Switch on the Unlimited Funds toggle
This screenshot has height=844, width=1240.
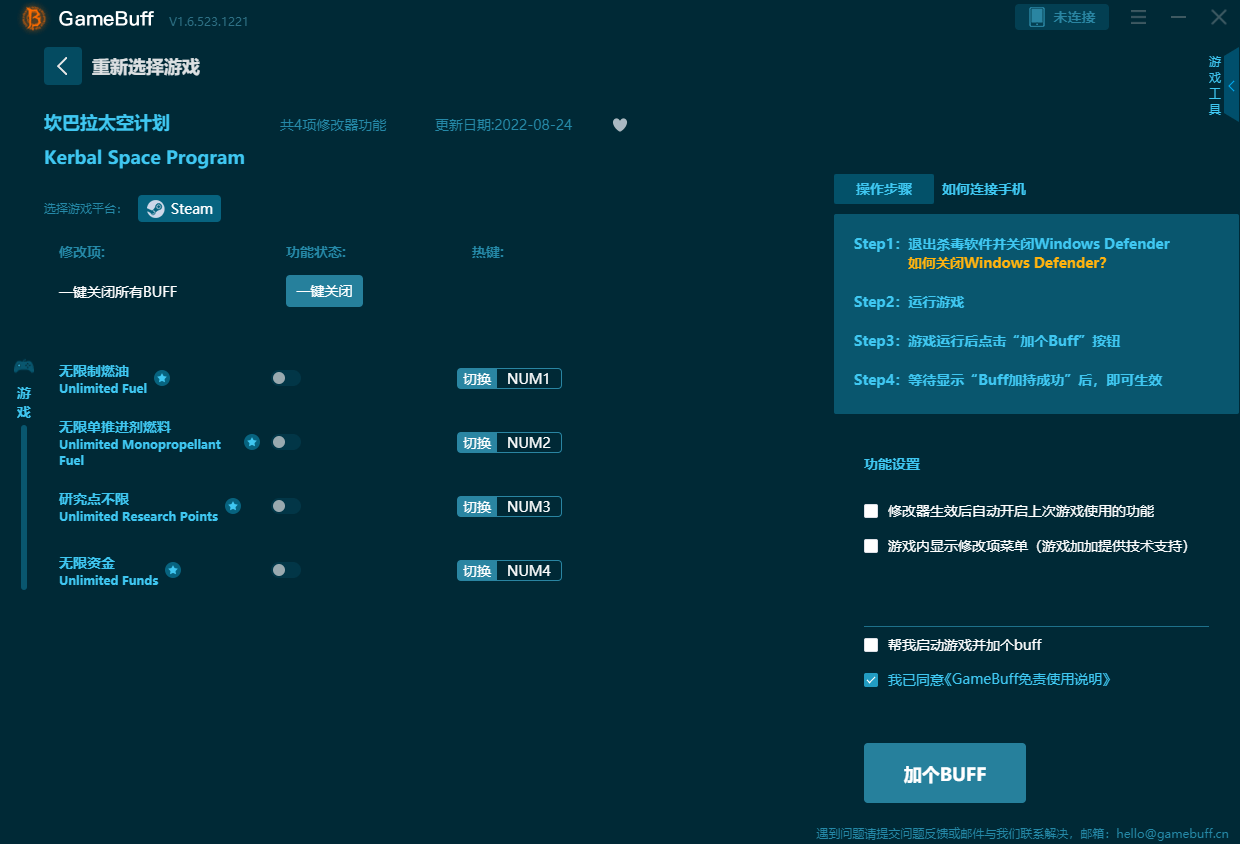286,570
